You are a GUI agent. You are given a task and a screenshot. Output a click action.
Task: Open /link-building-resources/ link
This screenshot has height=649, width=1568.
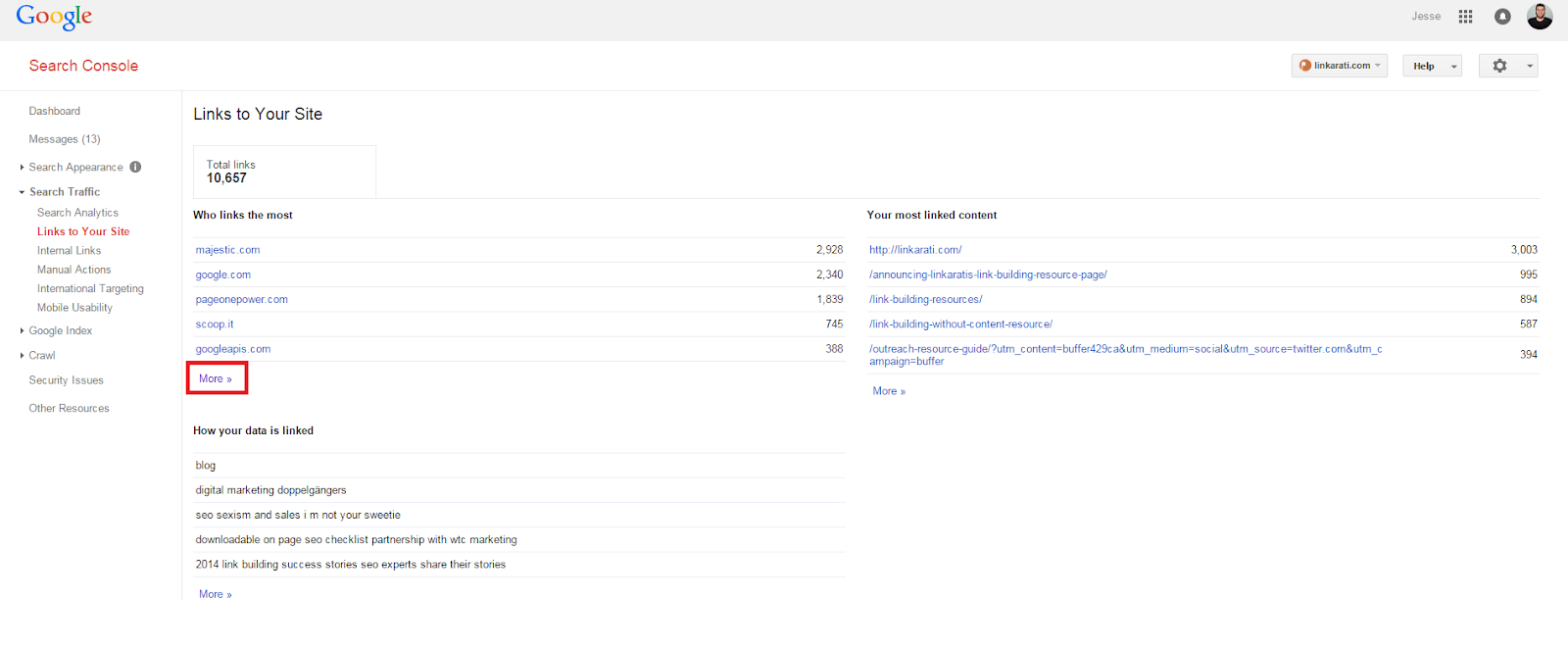[x=925, y=300]
